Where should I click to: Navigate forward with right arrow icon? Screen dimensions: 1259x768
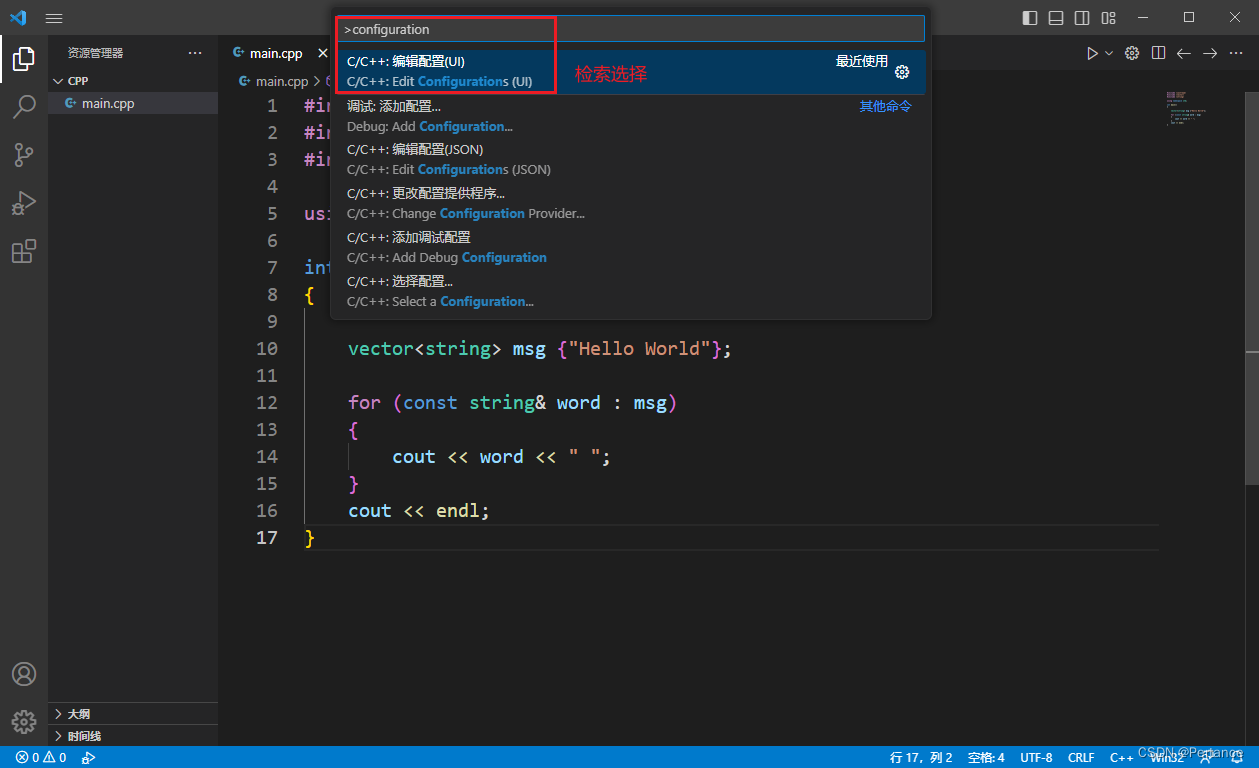coord(1210,53)
